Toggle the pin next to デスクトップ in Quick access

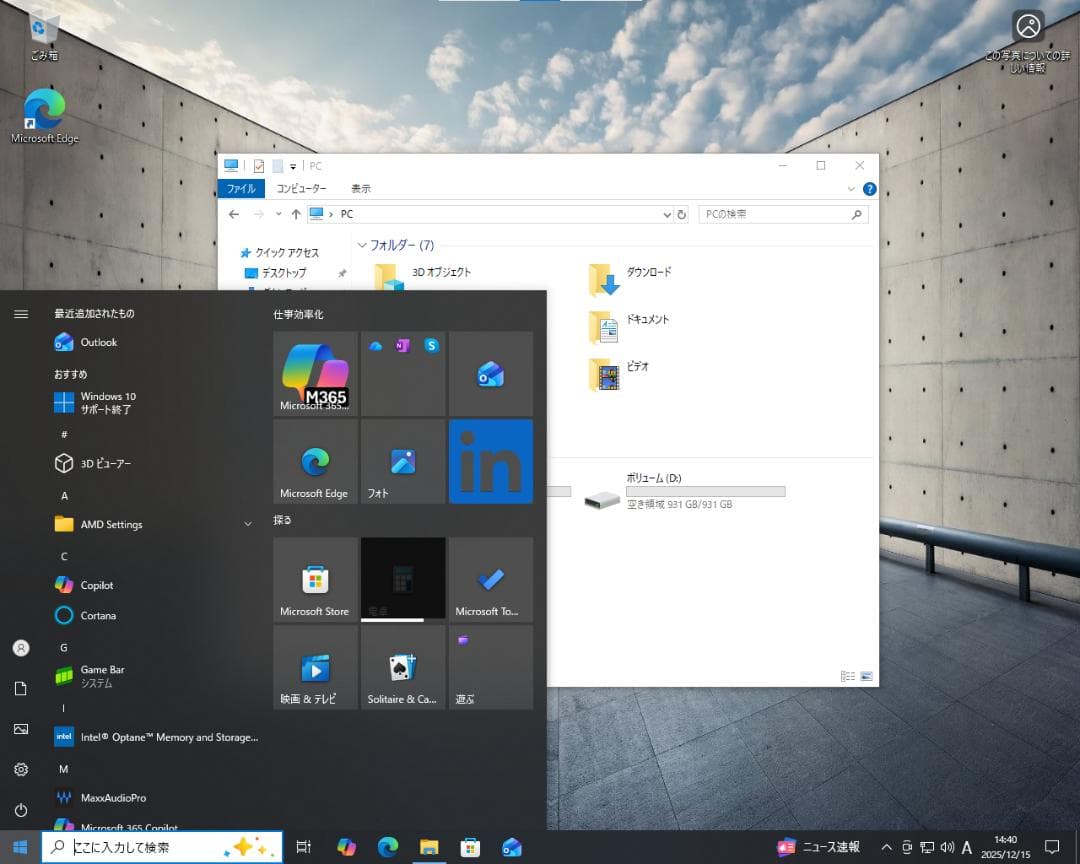pos(341,272)
